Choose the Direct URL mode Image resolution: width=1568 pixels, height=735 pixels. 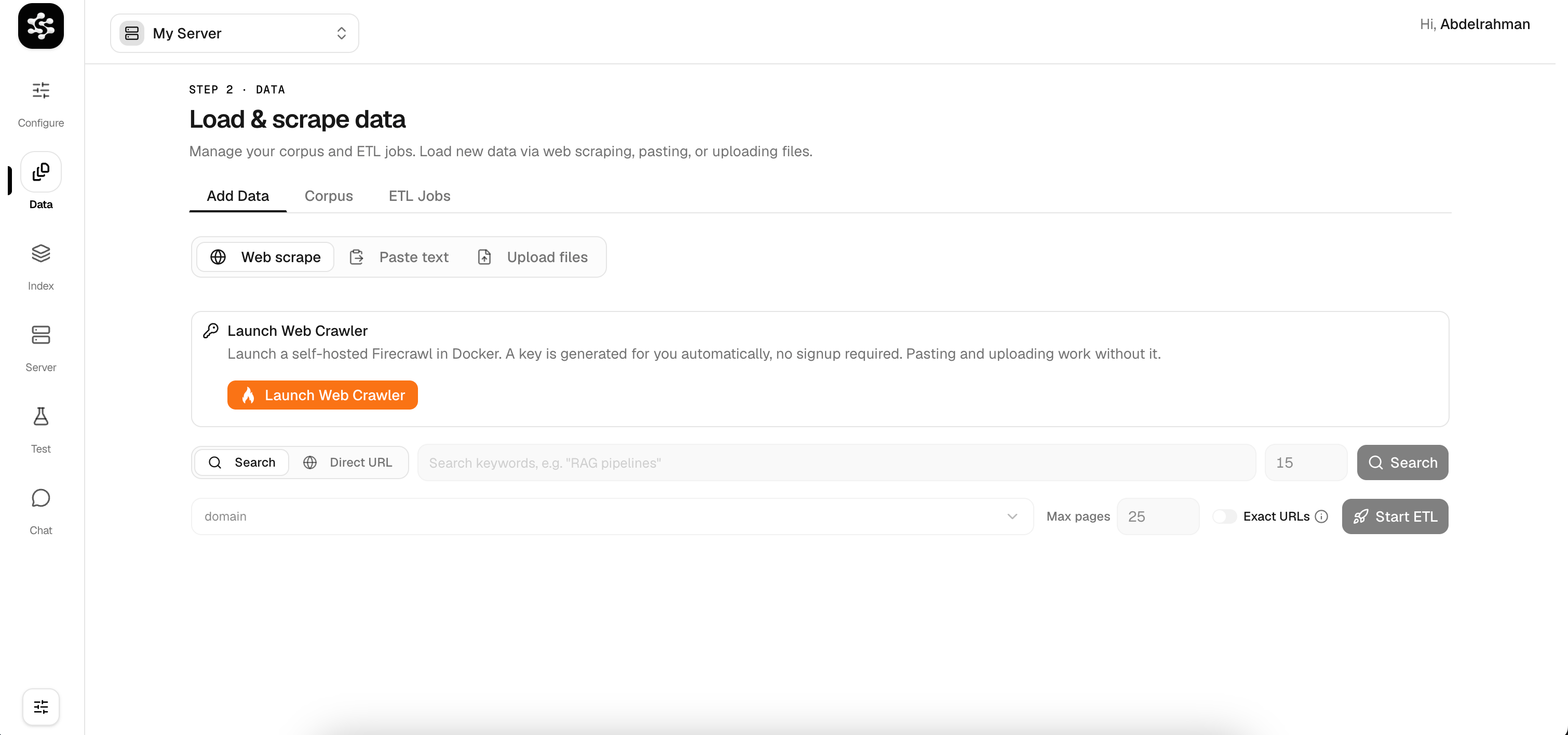[348, 462]
